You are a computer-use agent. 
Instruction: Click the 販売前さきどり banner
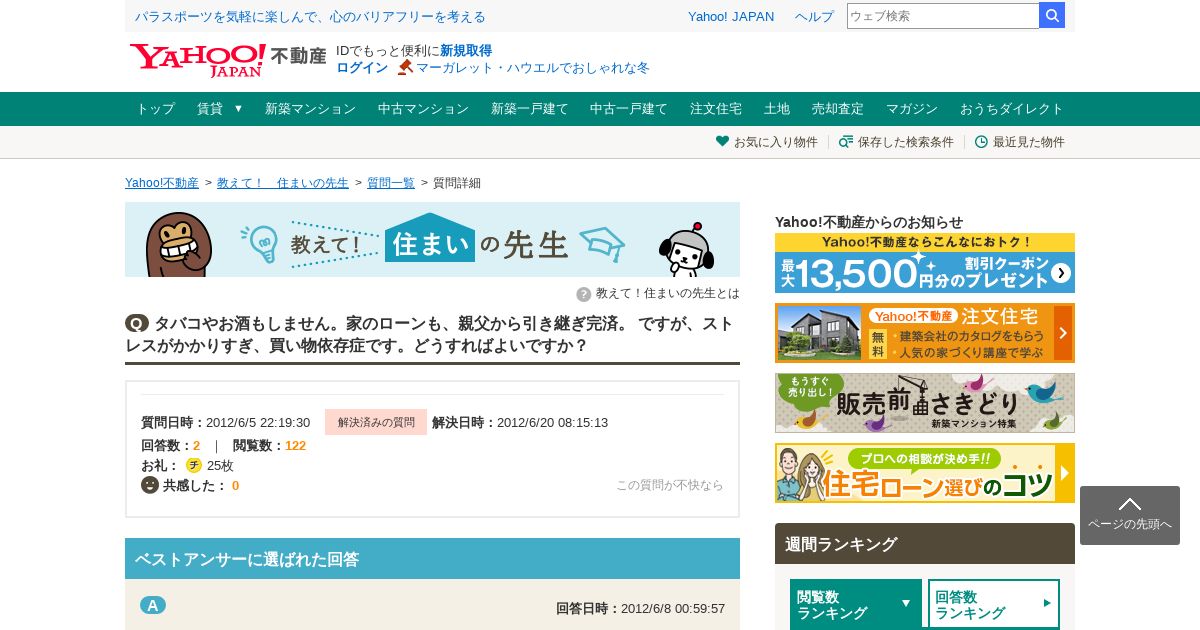[925, 403]
